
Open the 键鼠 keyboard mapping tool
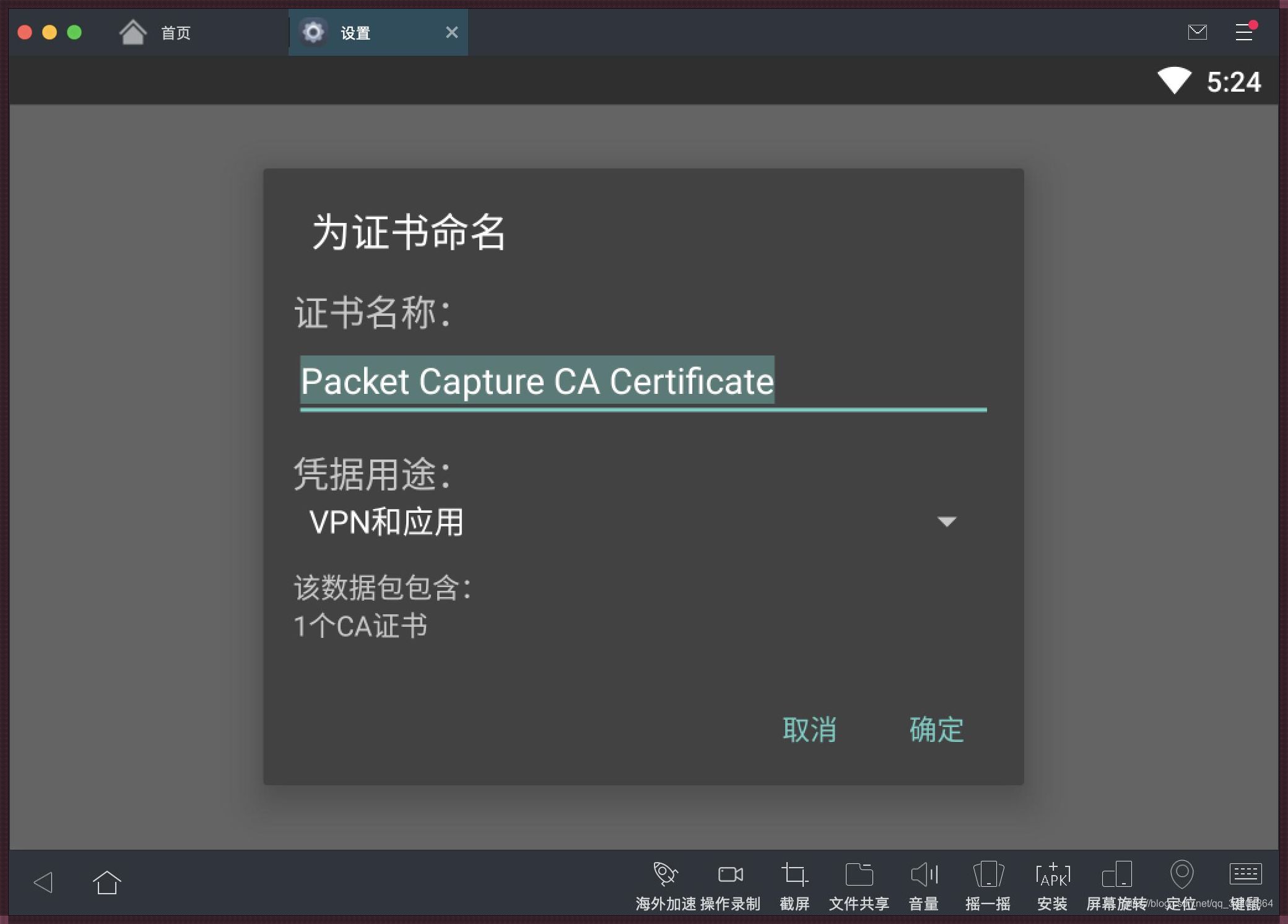tap(1245, 886)
